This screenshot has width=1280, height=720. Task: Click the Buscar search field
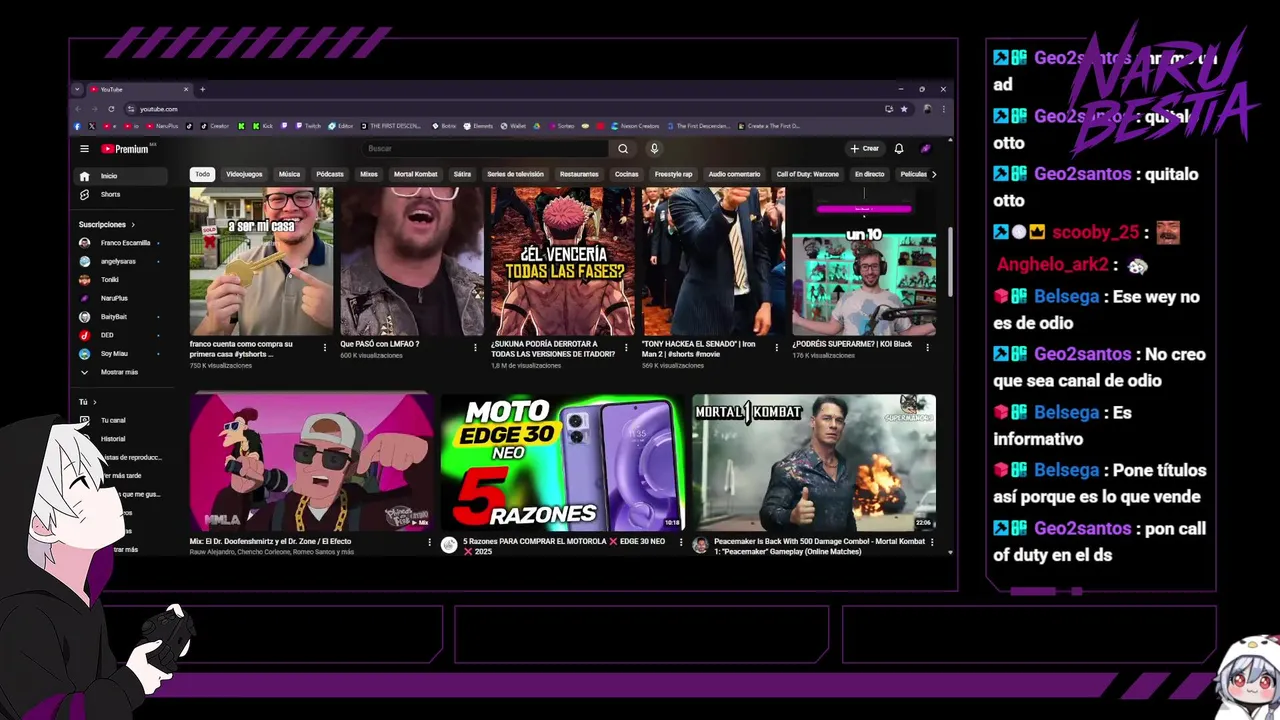[487, 149]
